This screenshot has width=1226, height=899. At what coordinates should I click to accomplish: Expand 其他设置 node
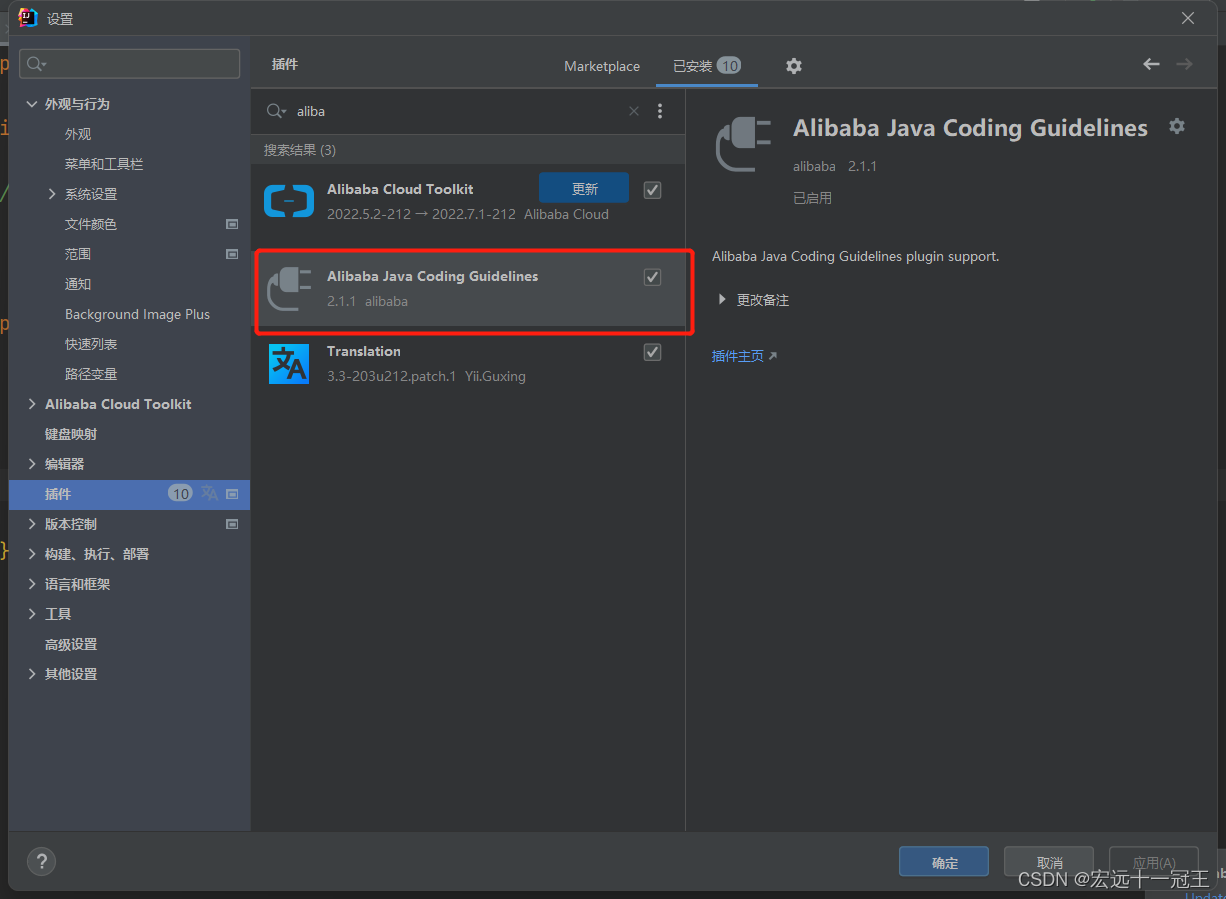(x=32, y=674)
